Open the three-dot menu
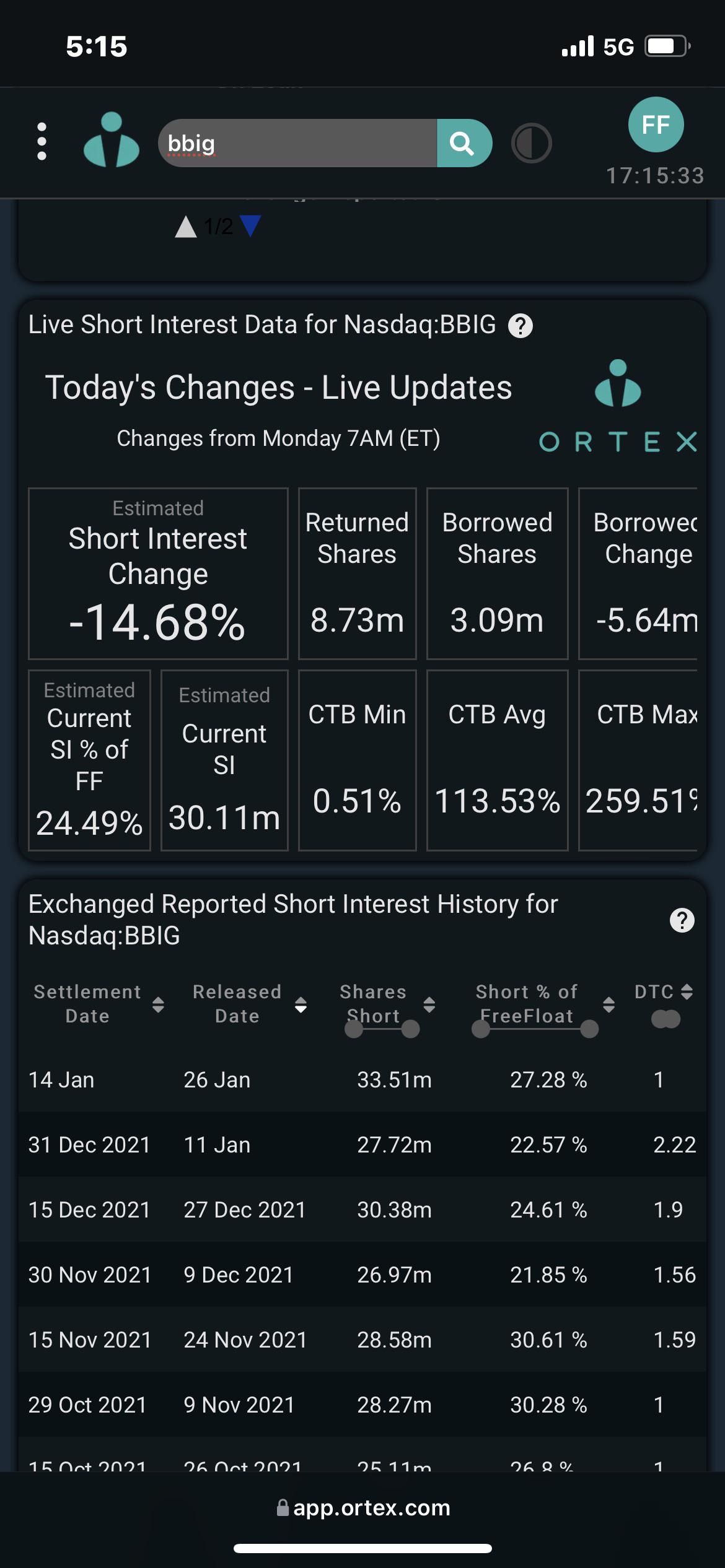This screenshot has height=1568, width=725. [x=42, y=141]
